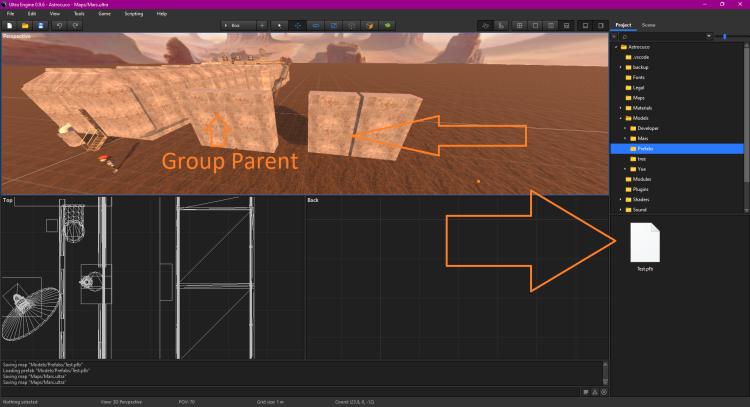The width and height of the screenshot is (750, 407).
Task: Click the Undo arrow icon
Action: [60, 24]
